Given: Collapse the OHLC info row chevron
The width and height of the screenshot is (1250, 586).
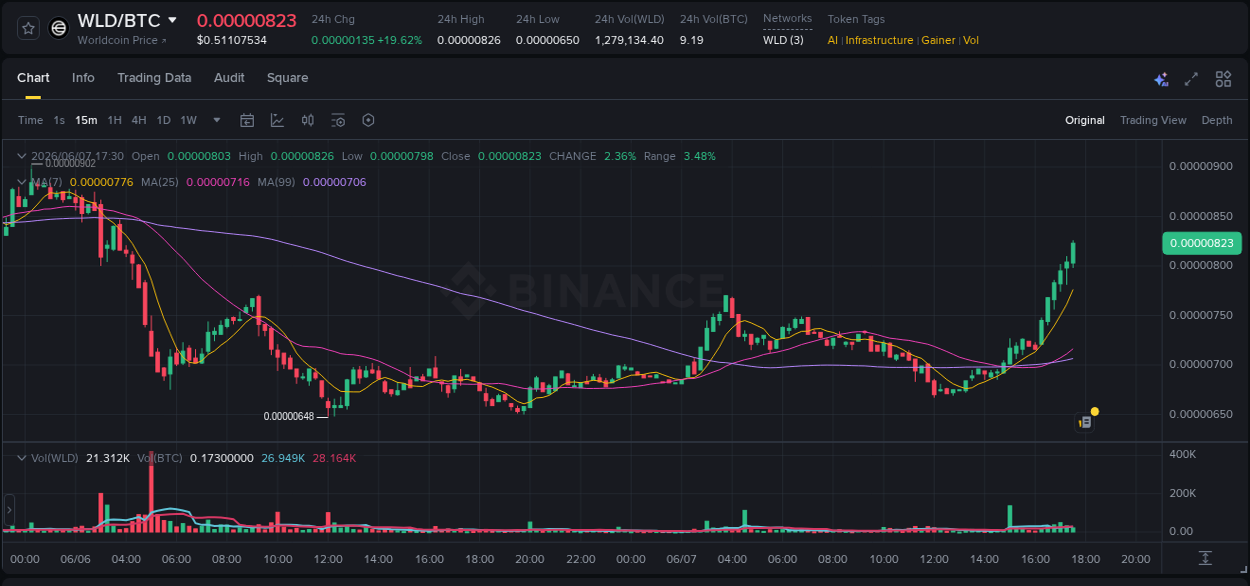Looking at the screenshot, I should tap(21, 156).
